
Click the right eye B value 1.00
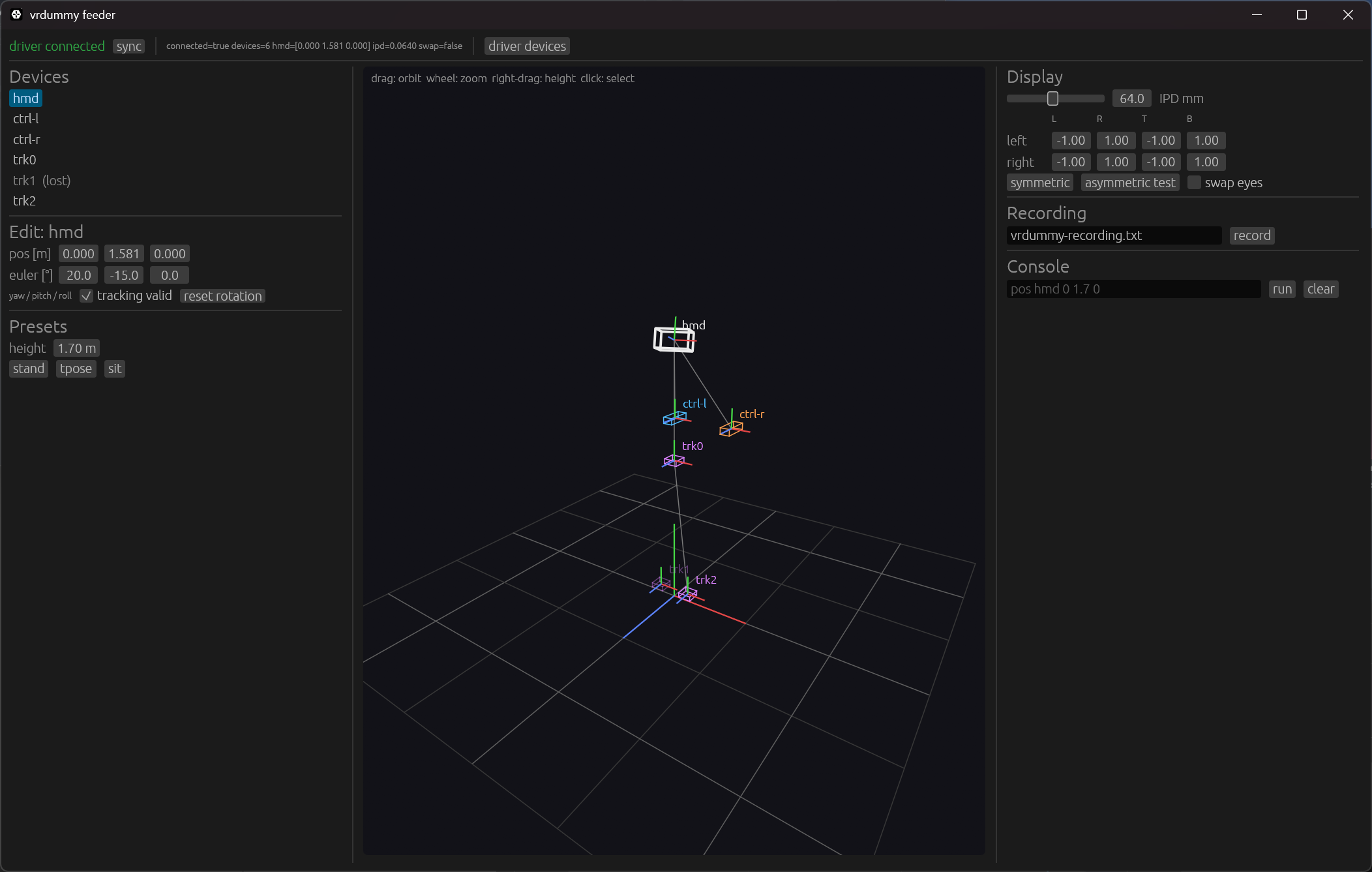[x=1206, y=162]
